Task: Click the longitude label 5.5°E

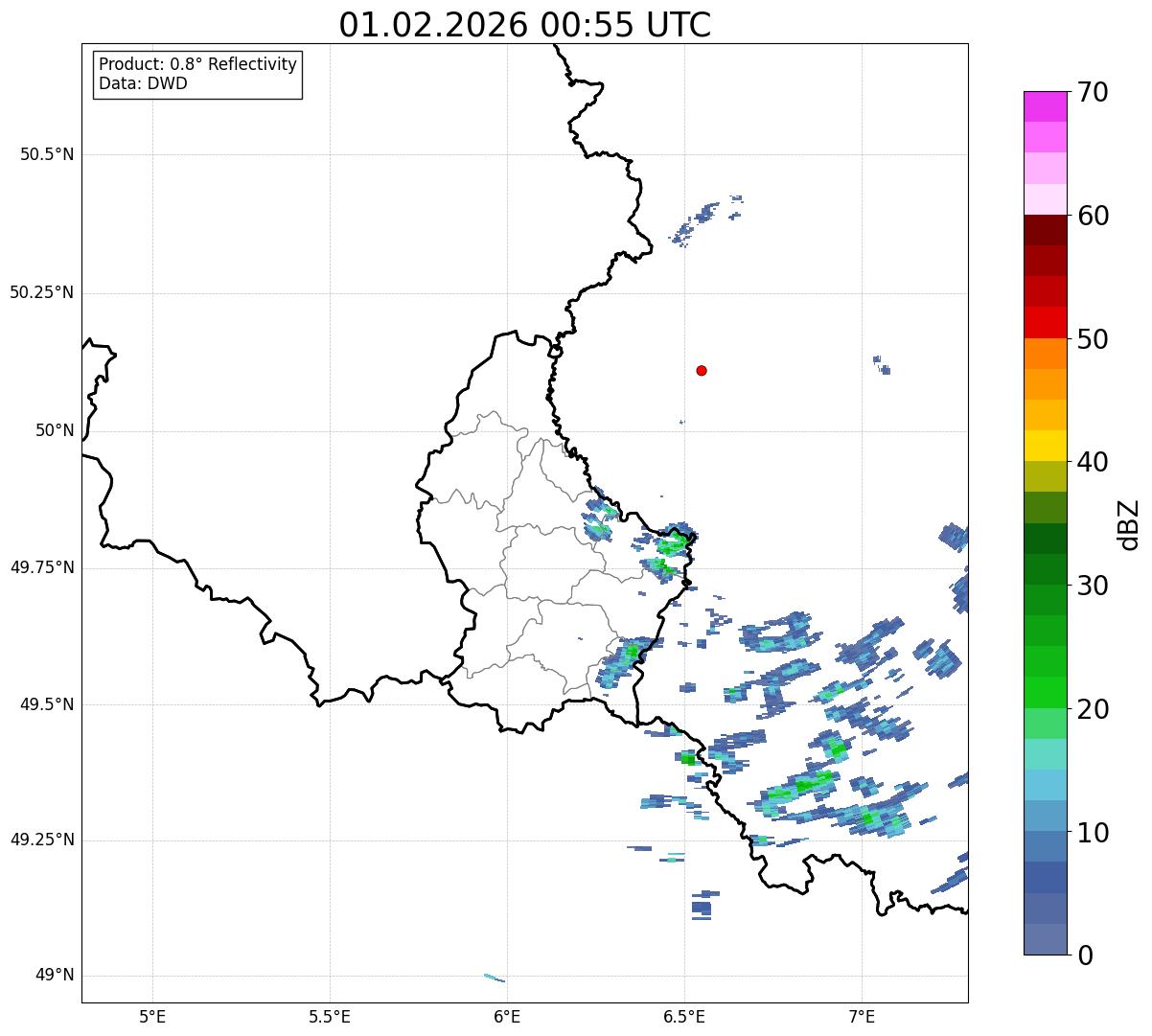Action: click(330, 1017)
